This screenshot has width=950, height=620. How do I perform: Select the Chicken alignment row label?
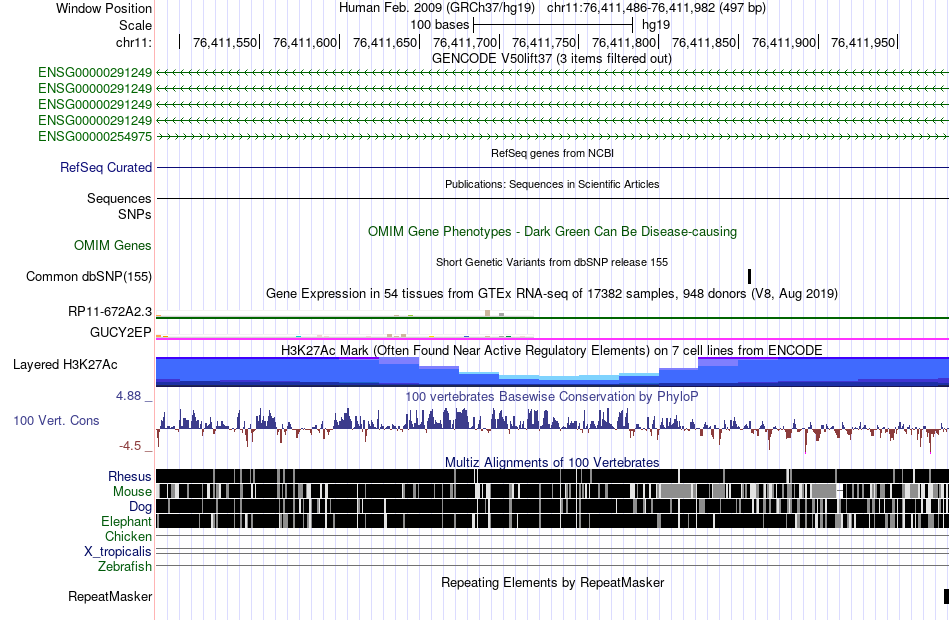[128, 536]
